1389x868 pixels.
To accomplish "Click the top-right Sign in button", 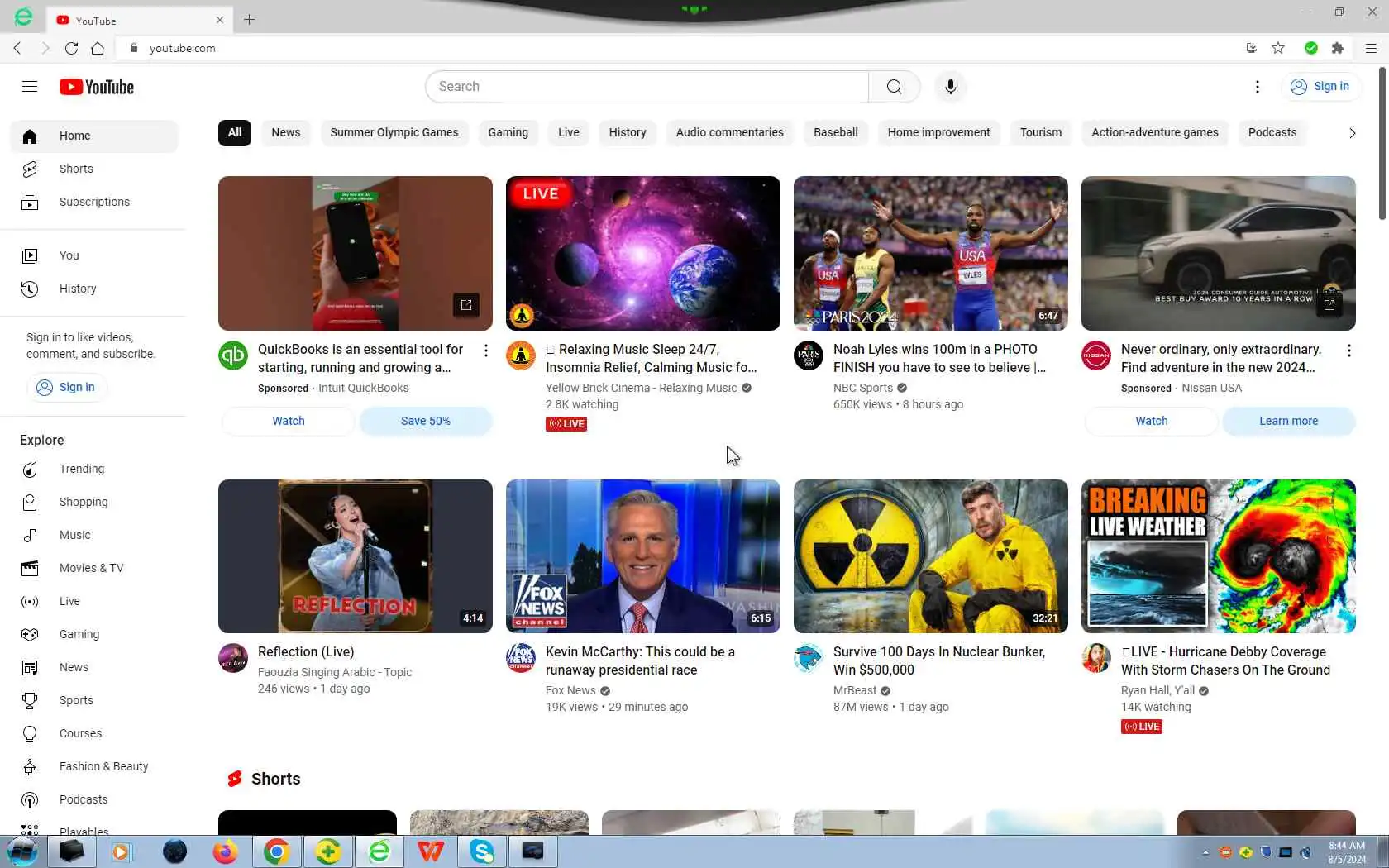I will (x=1320, y=87).
